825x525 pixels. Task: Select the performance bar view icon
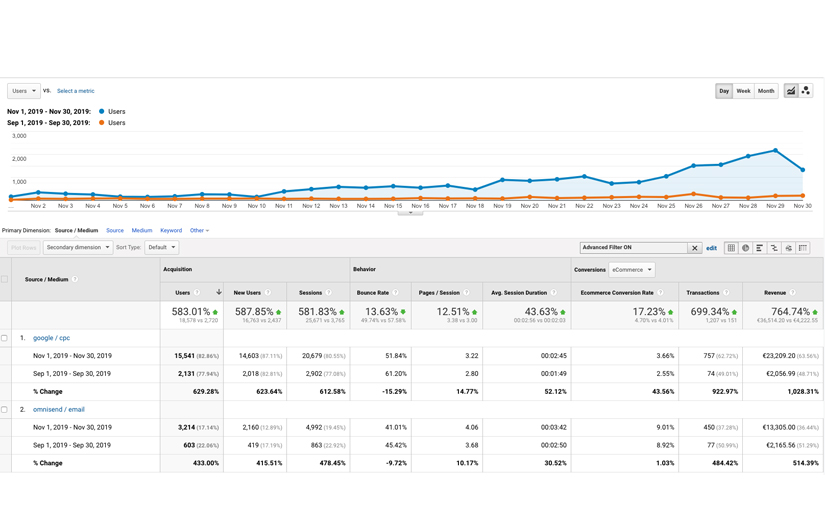pyautogui.click(x=759, y=248)
